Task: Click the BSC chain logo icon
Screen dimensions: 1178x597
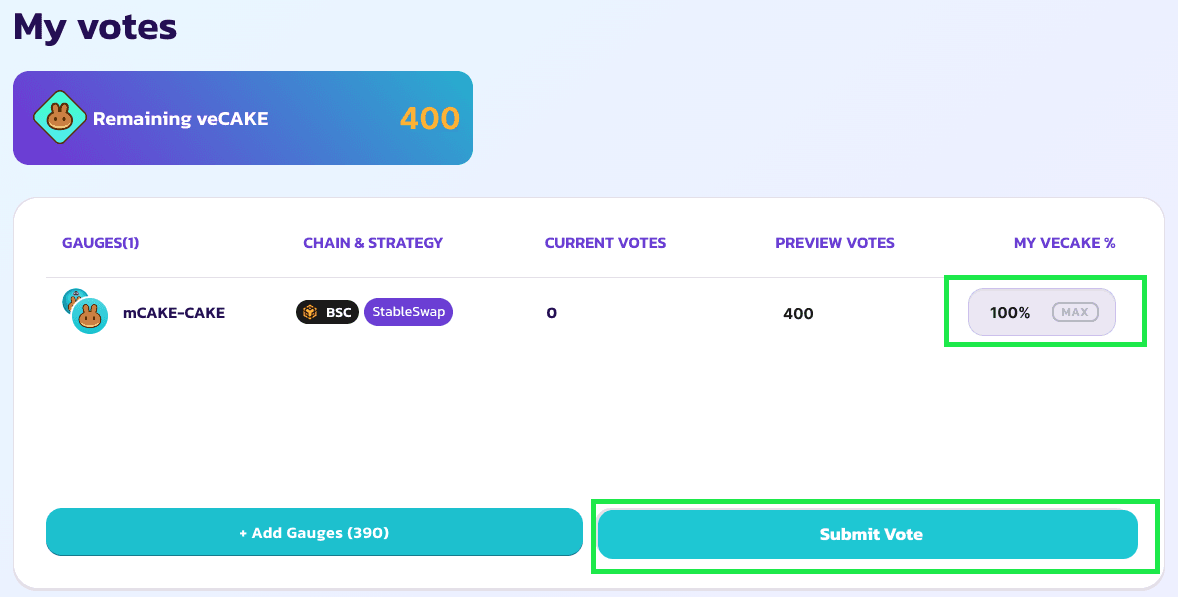Action: click(x=311, y=313)
